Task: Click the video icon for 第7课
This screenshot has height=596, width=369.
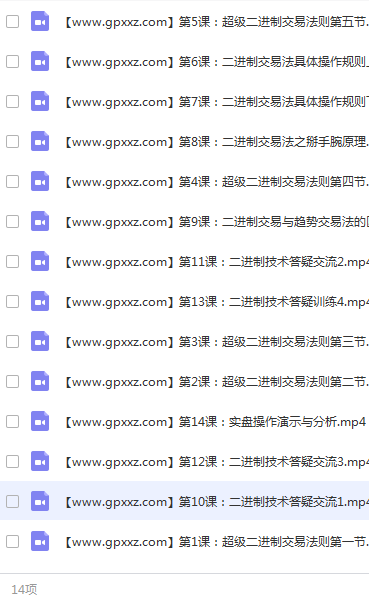Action: (x=40, y=101)
